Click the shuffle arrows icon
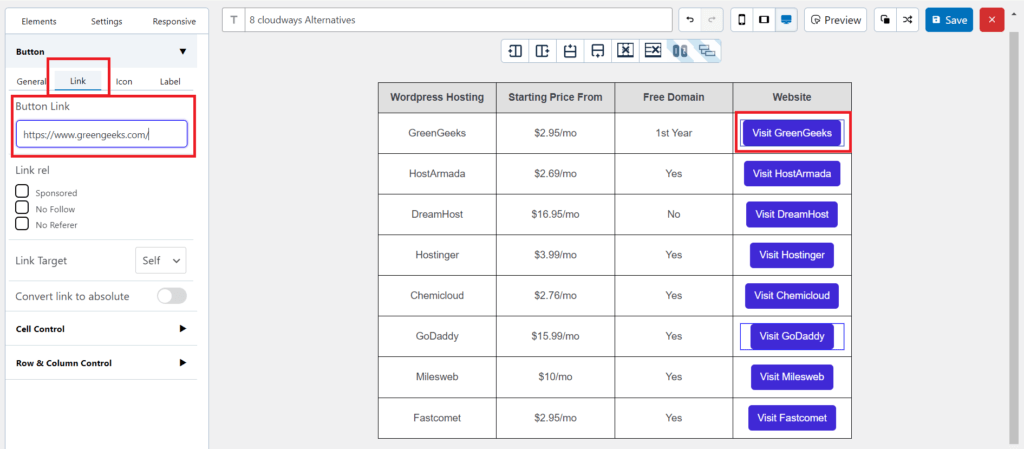This screenshot has width=1024, height=449. 907,20
